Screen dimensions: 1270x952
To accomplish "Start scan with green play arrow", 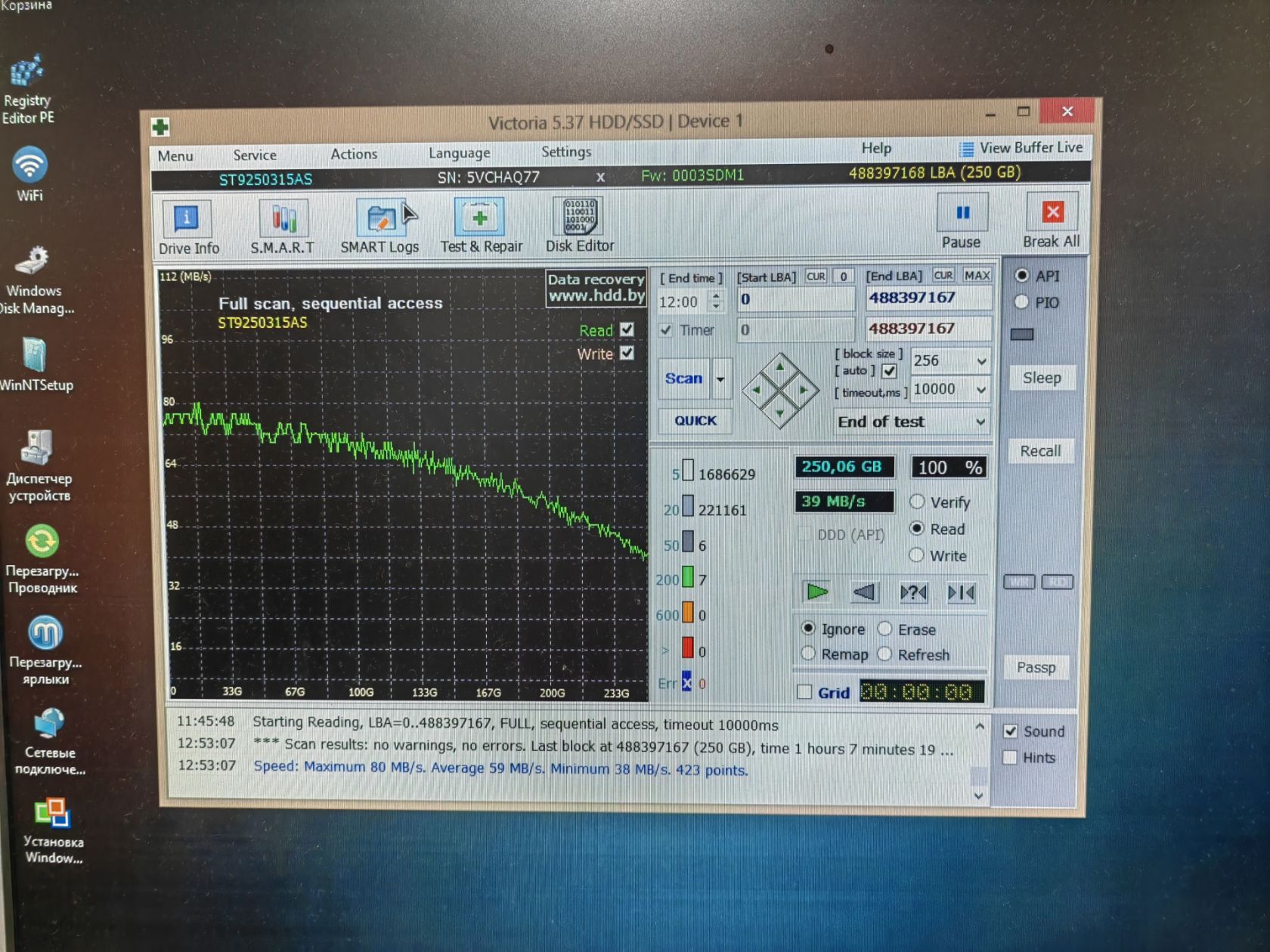I will click(x=817, y=592).
